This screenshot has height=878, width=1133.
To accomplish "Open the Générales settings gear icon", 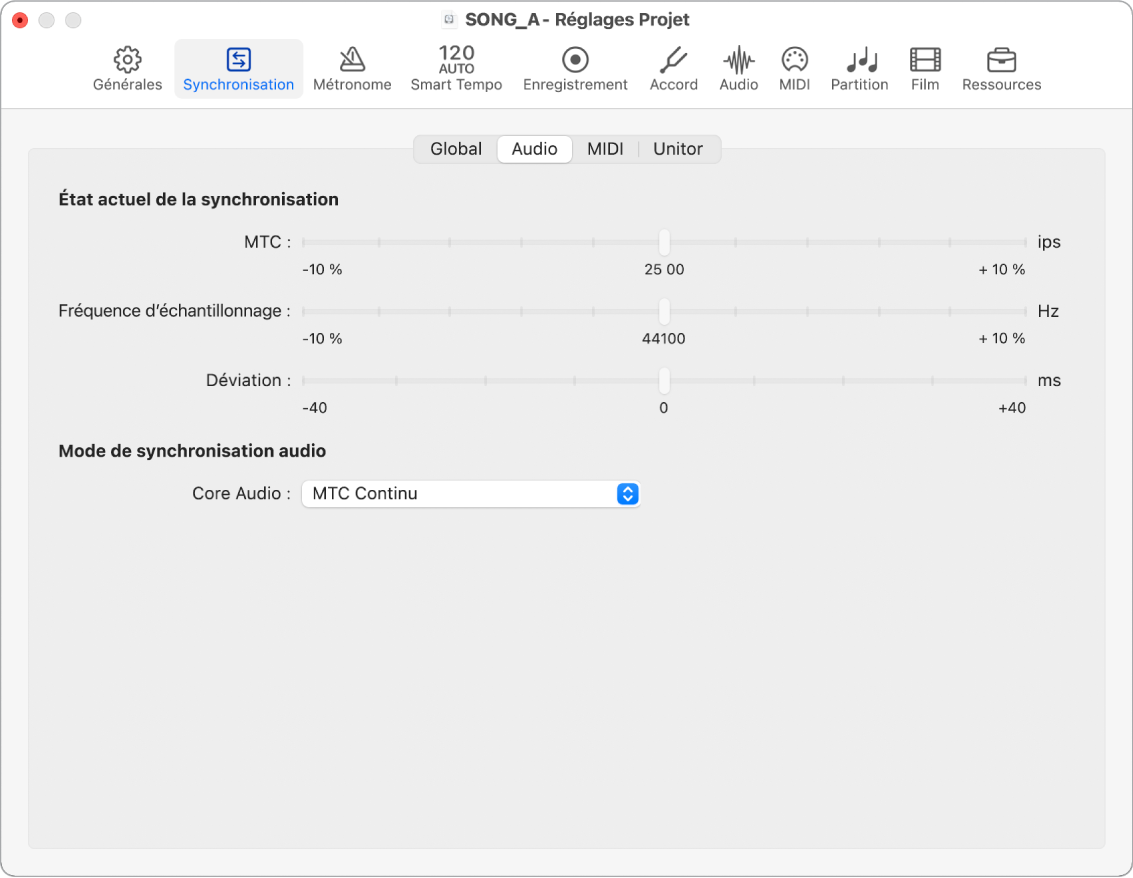I will tap(127, 61).
